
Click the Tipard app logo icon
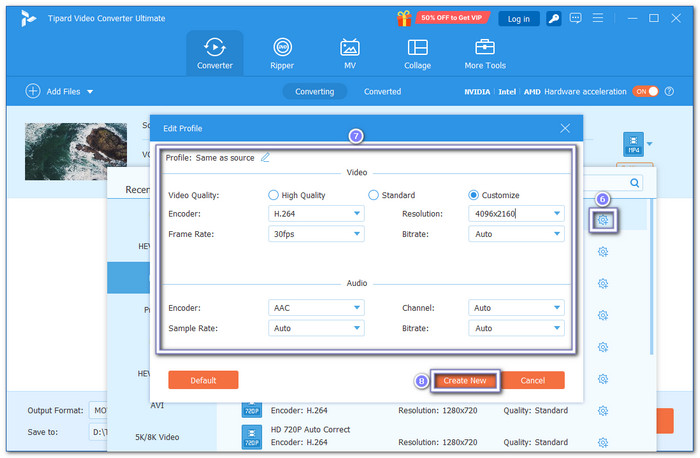tap(28, 18)
